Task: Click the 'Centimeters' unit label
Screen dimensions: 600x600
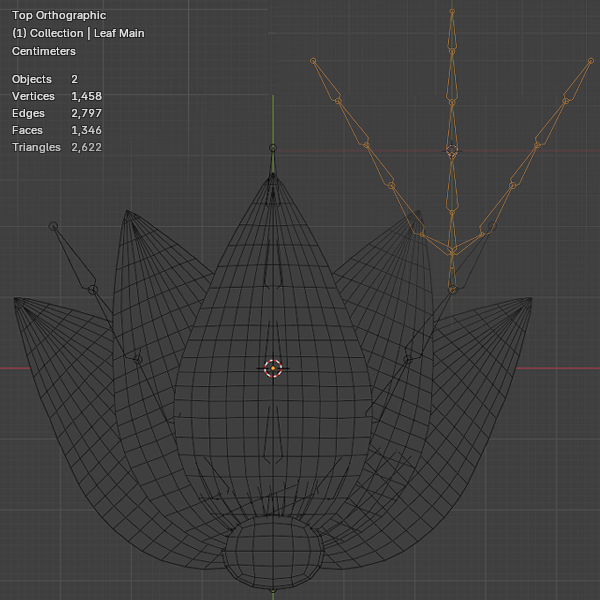Action: (44, 51)
